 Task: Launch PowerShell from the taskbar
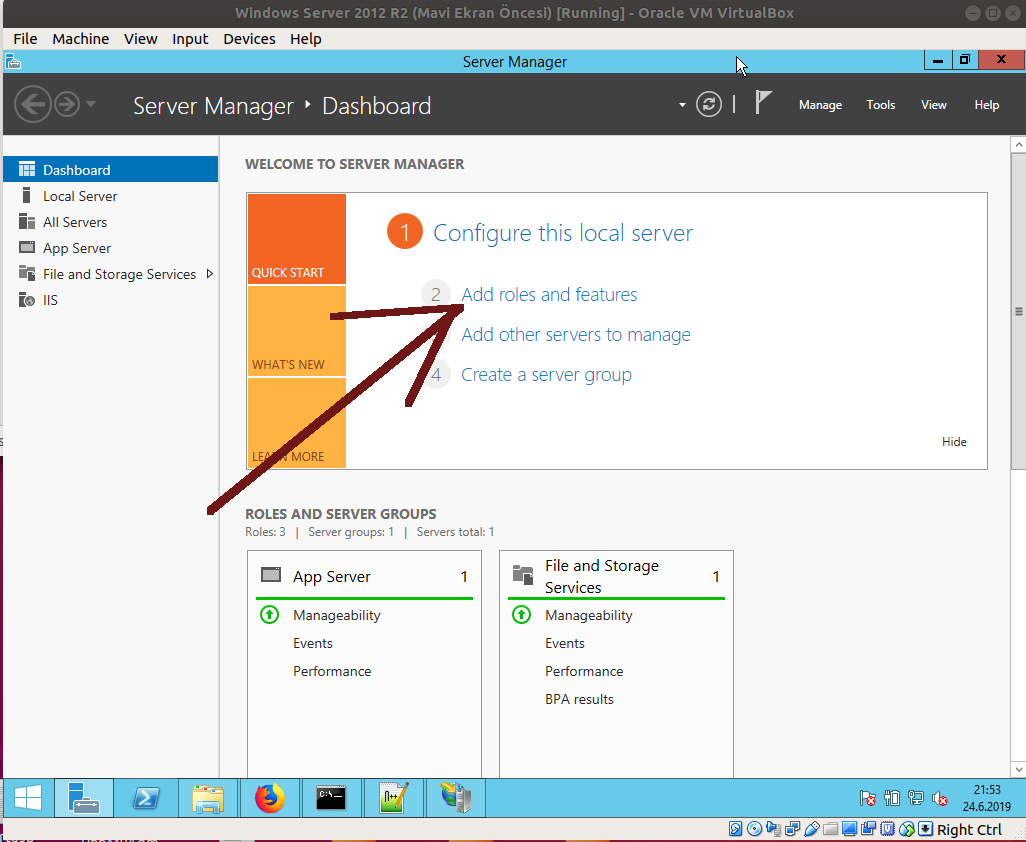146,798
